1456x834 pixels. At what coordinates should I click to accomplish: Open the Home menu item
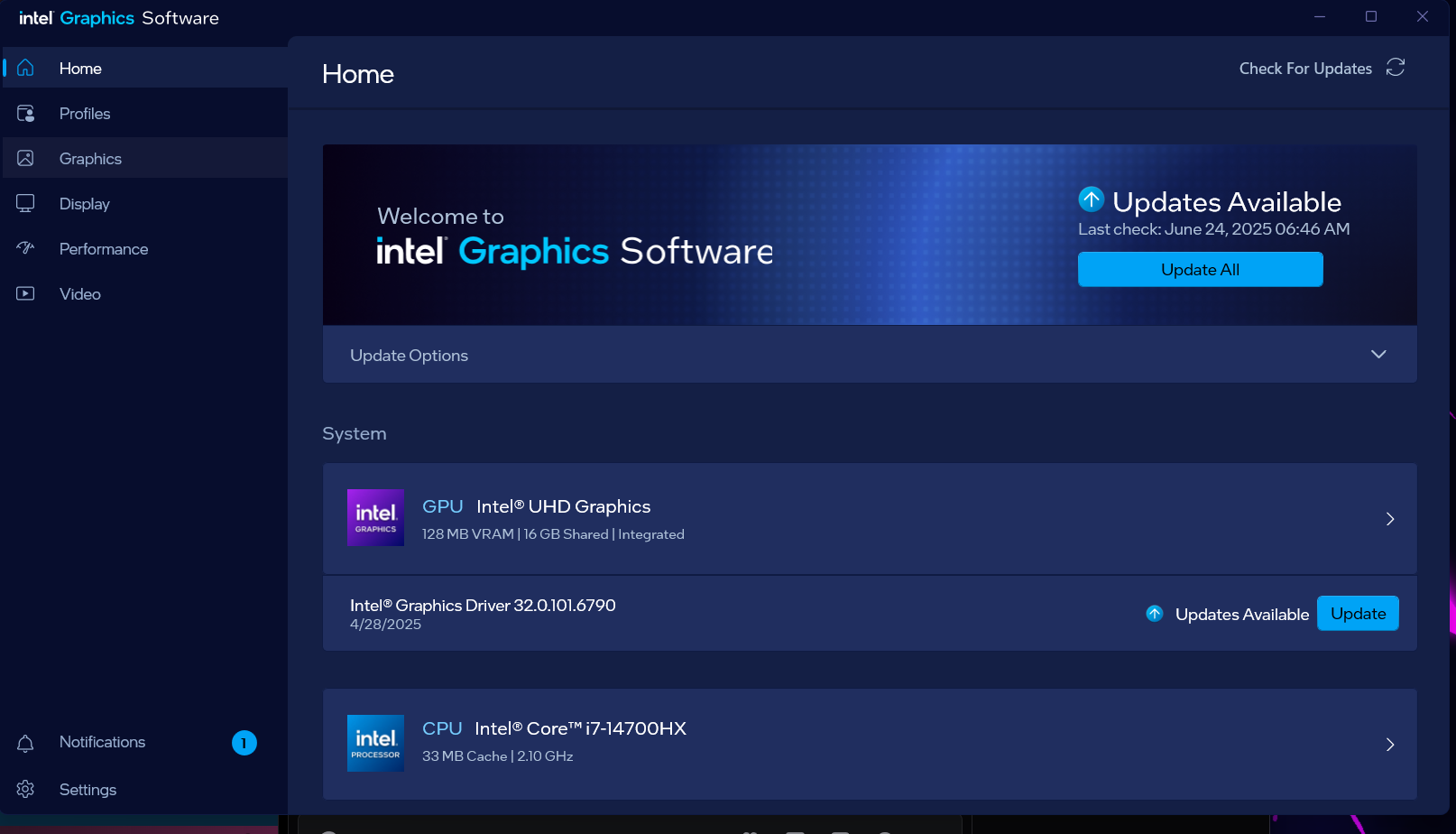tap(145, 68)
